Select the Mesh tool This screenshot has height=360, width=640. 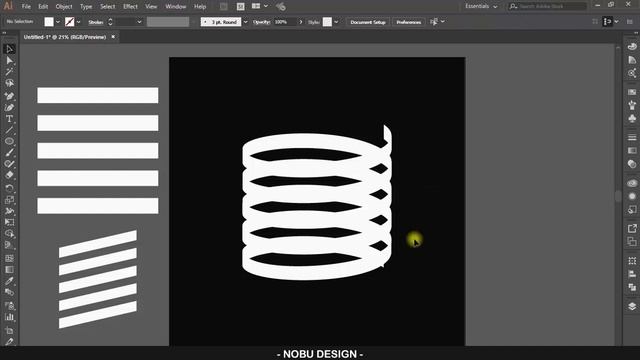tap(9, 258)
